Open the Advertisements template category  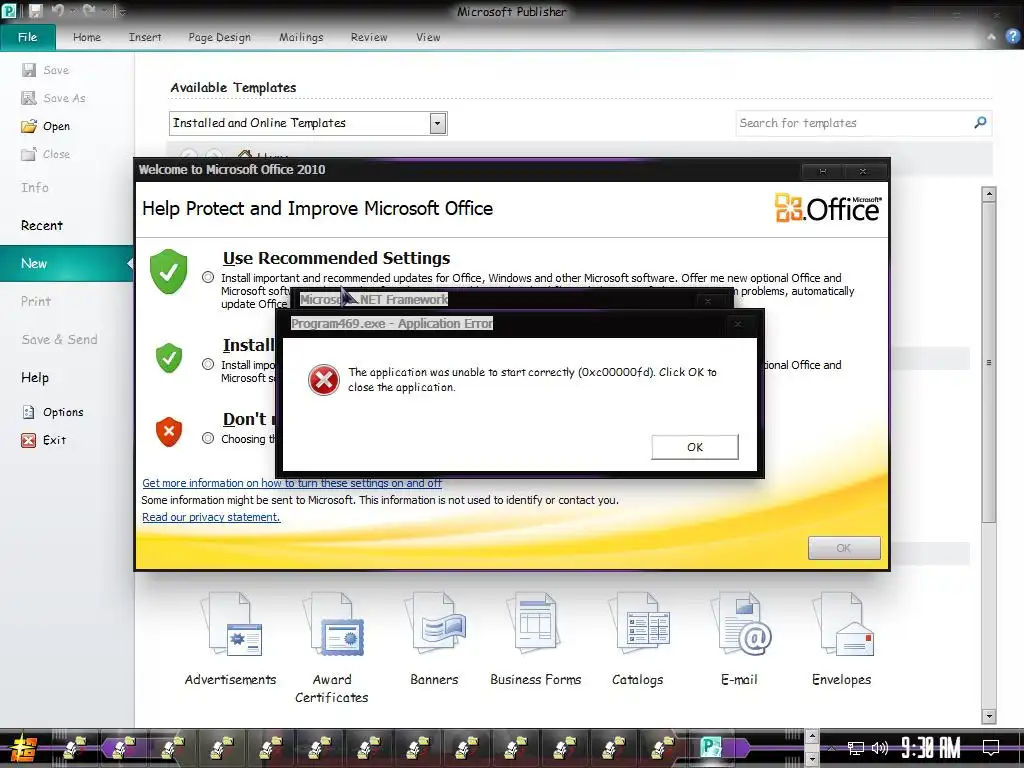point(231,639)
